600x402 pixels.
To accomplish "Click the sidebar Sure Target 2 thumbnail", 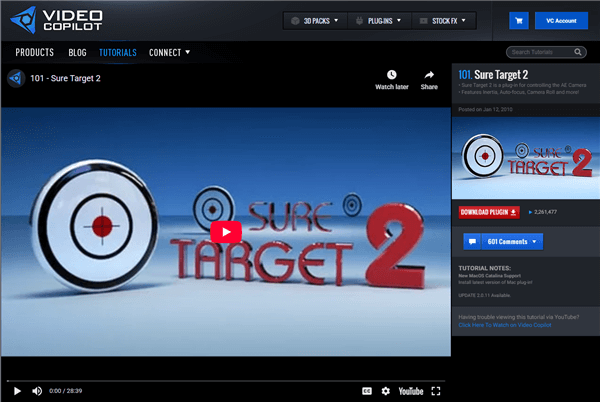I will coord(526,158).
